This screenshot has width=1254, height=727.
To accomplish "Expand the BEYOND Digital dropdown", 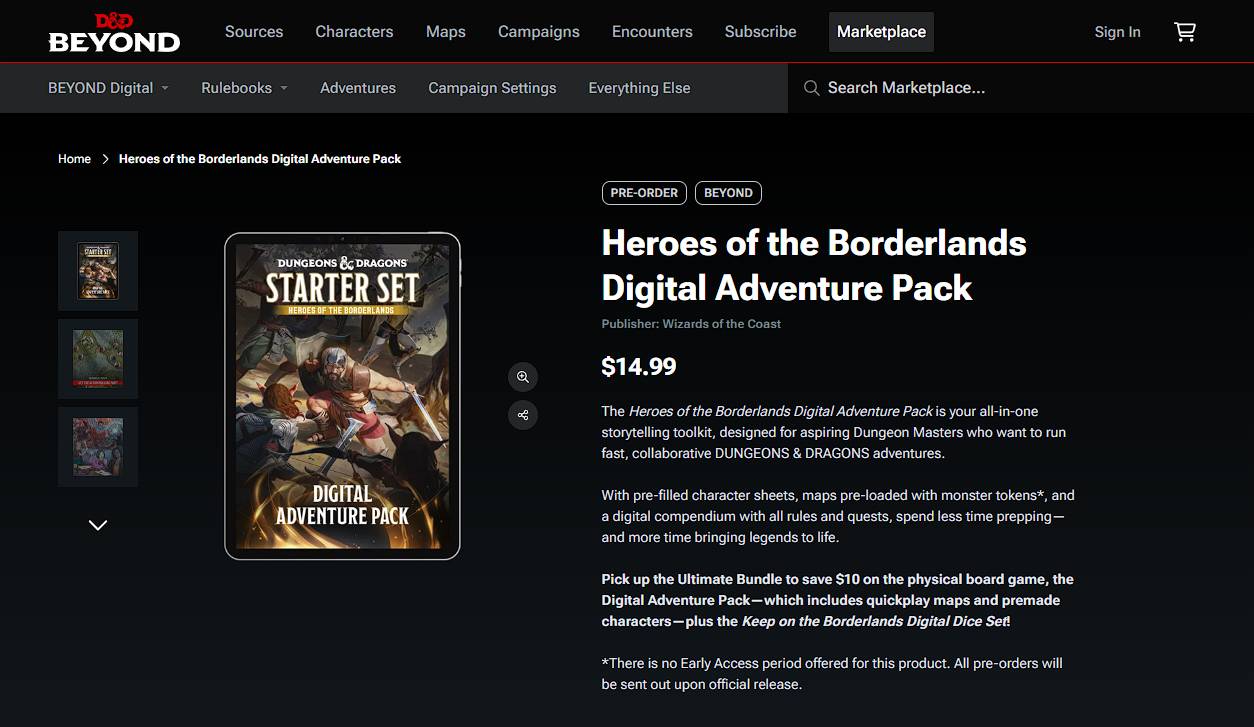I will click(108, 88).
